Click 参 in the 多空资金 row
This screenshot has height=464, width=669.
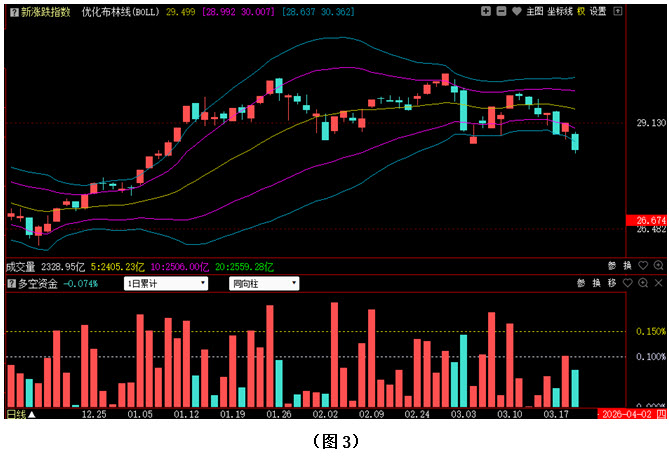click(581, 283)
